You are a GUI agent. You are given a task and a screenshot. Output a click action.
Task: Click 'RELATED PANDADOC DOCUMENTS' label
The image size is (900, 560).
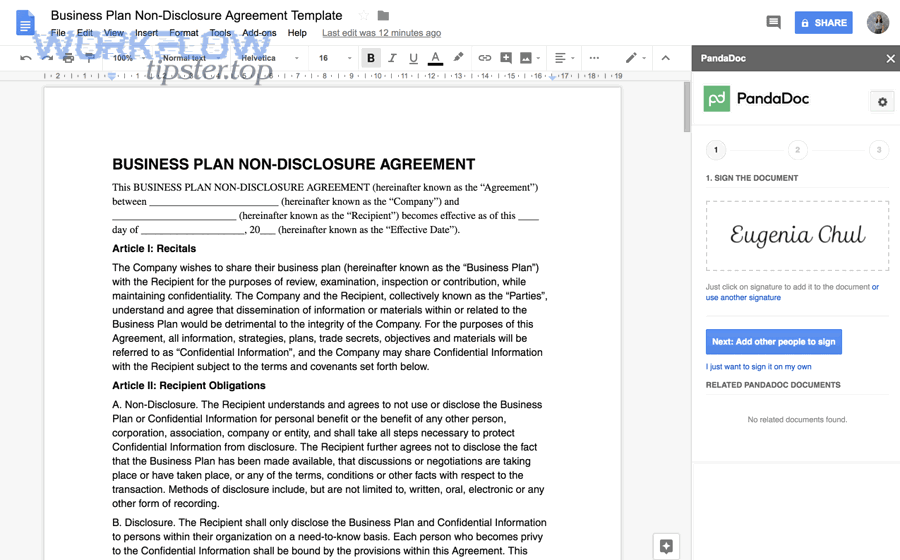[x=773, y=385]
